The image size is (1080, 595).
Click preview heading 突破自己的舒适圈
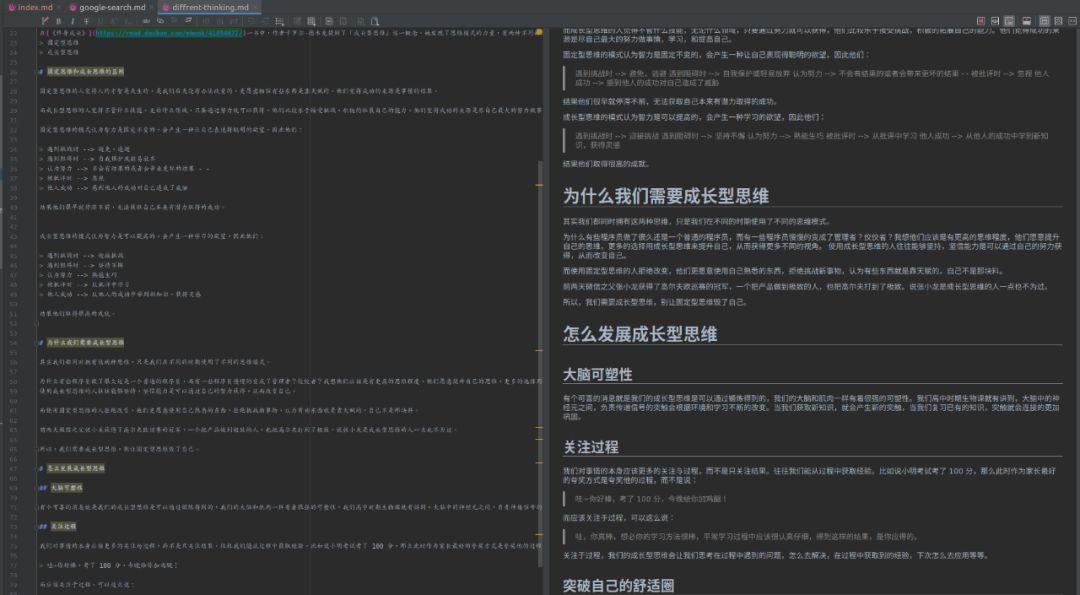click(618, 586)
